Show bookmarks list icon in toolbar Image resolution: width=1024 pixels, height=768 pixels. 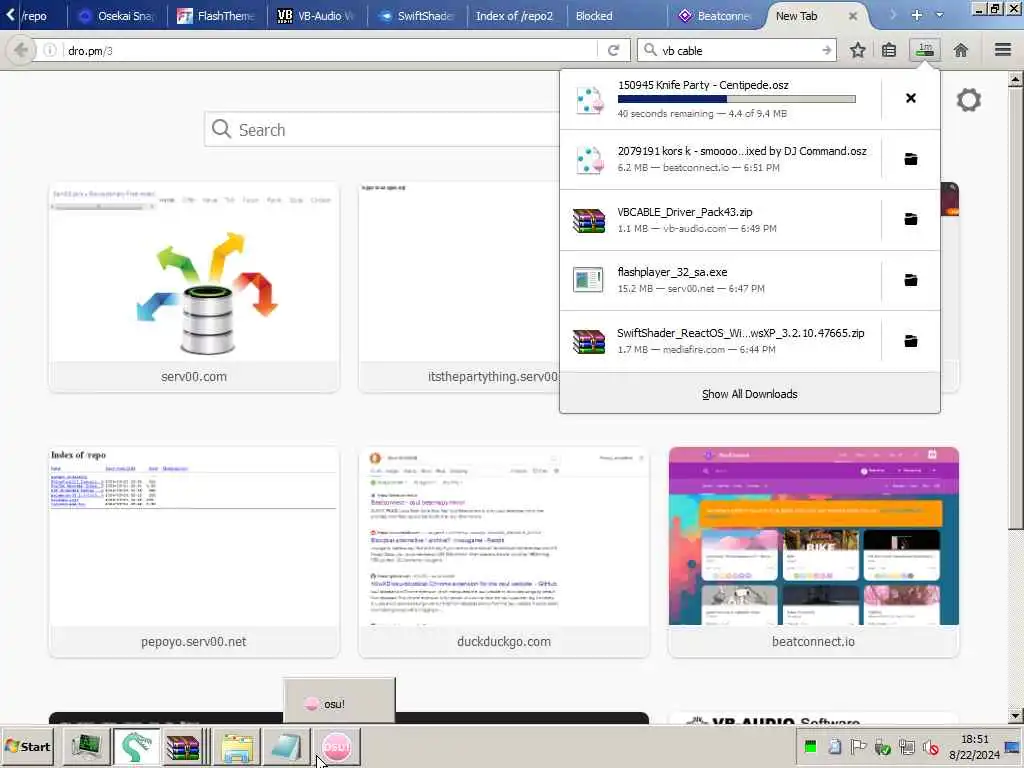pos(889,50)
